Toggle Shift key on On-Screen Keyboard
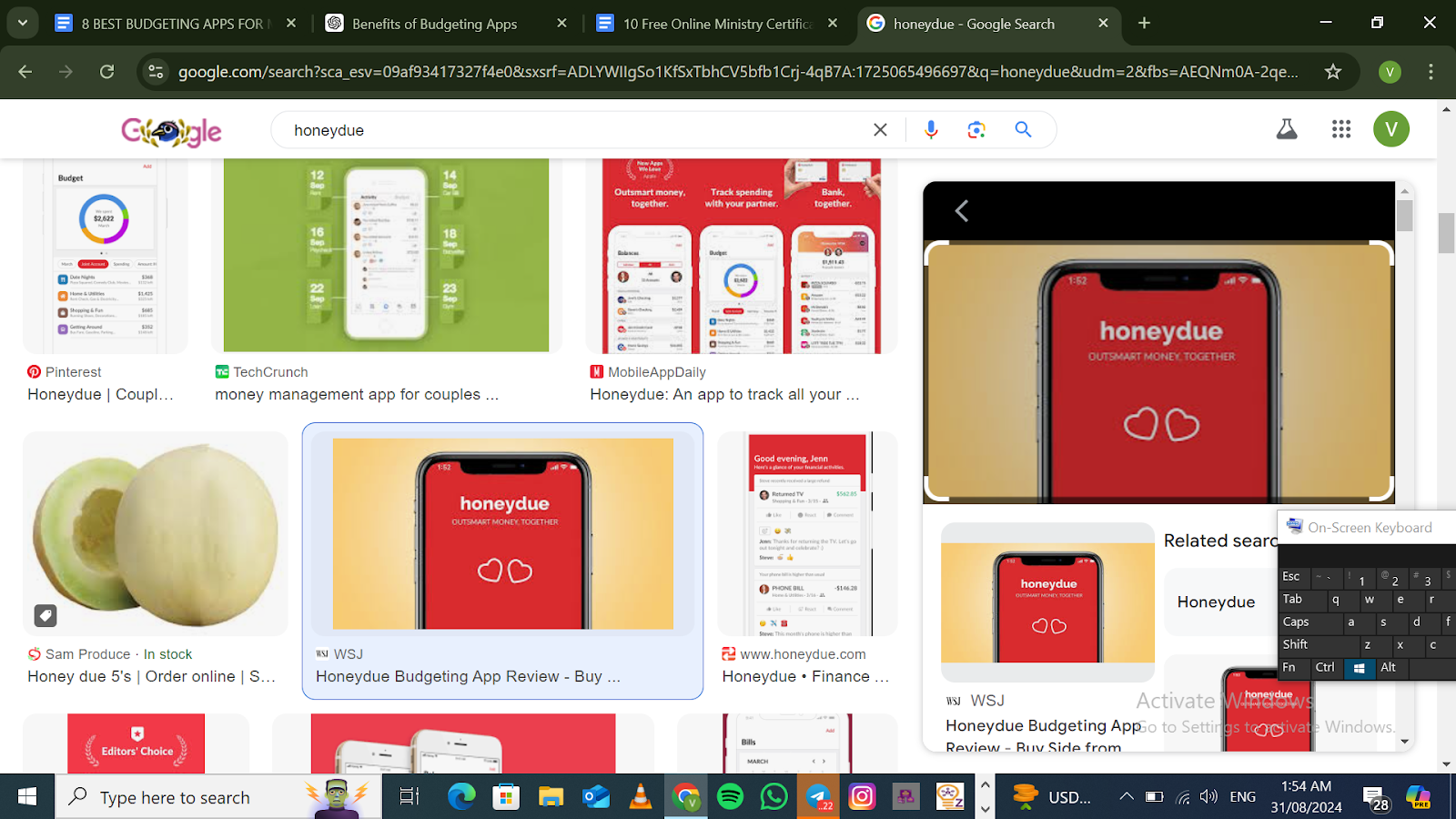1456x819 pixels. point(1318,644)
